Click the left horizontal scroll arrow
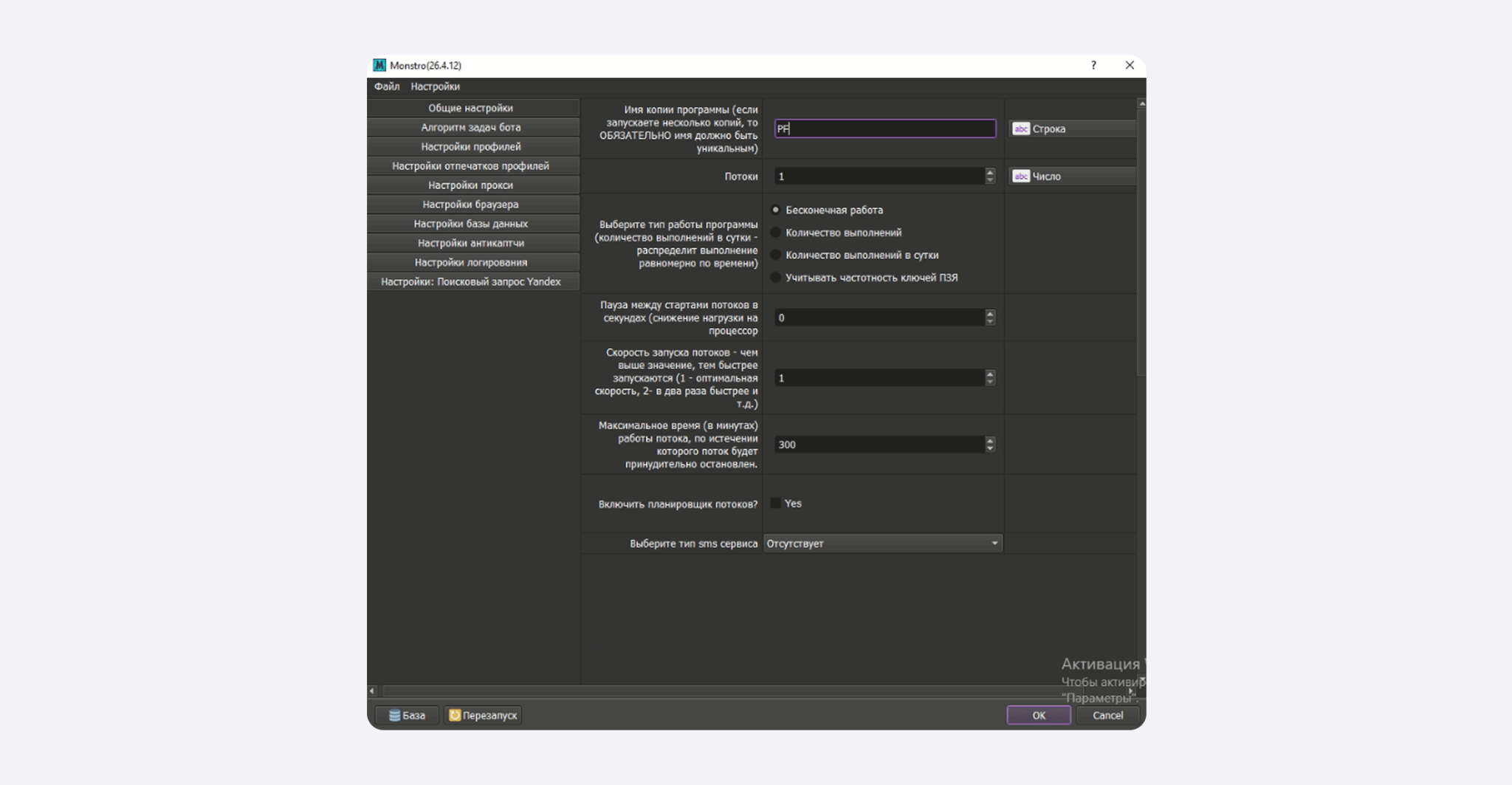This screenshot has width=1512, height=785. [372, 690]
